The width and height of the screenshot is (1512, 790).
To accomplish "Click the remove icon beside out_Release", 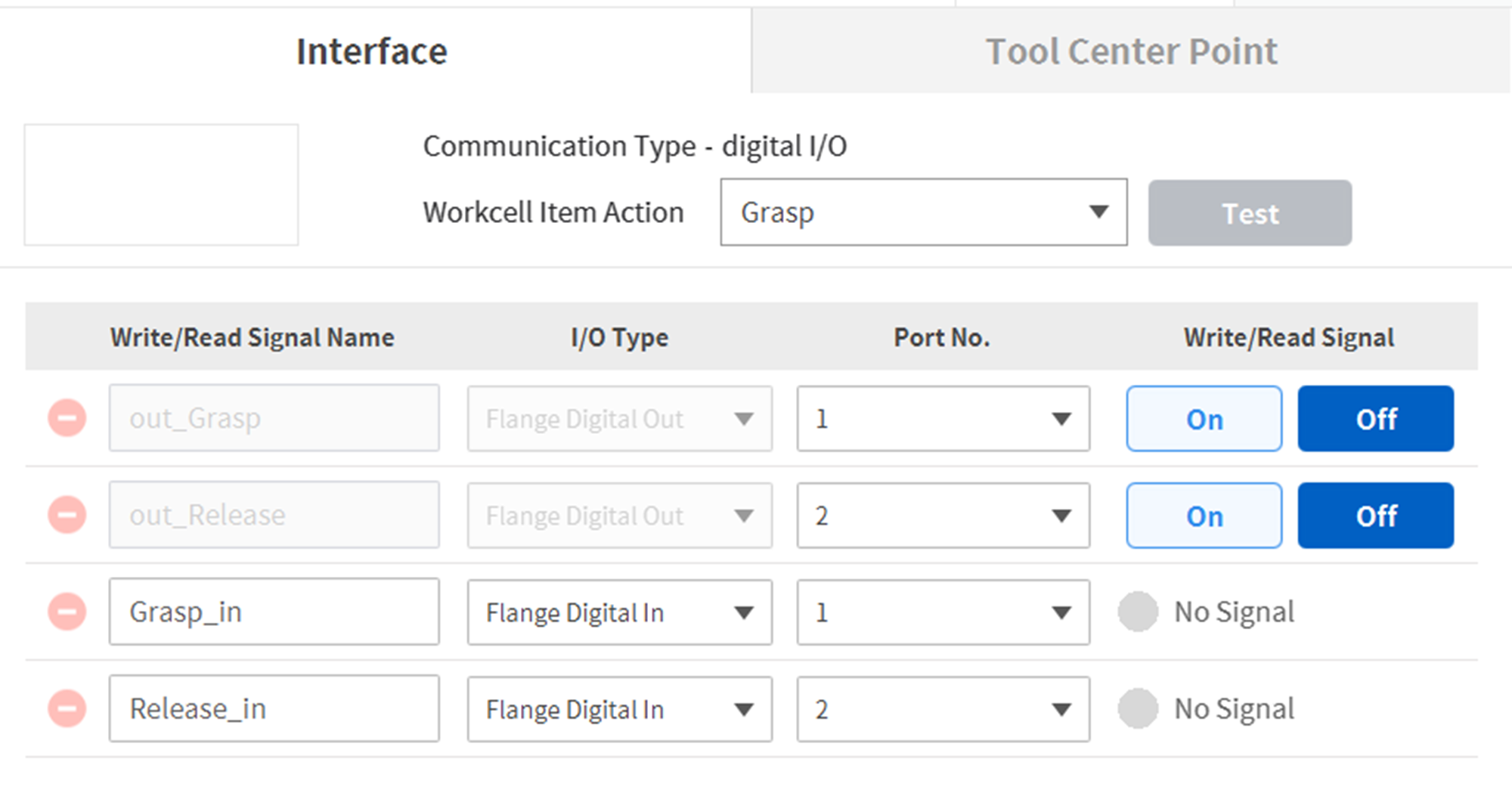I will point(67,515).
